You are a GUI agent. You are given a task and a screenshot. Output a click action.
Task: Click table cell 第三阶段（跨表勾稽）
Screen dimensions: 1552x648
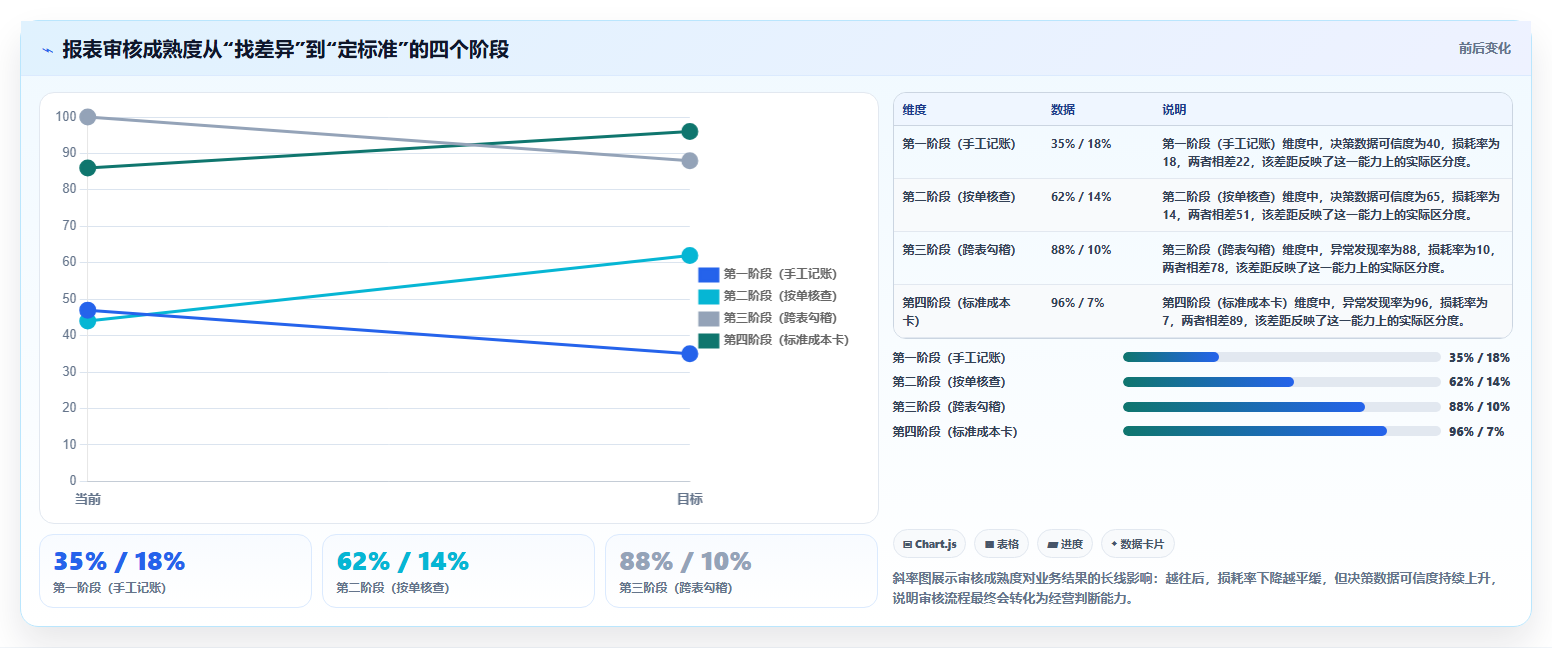959,250
